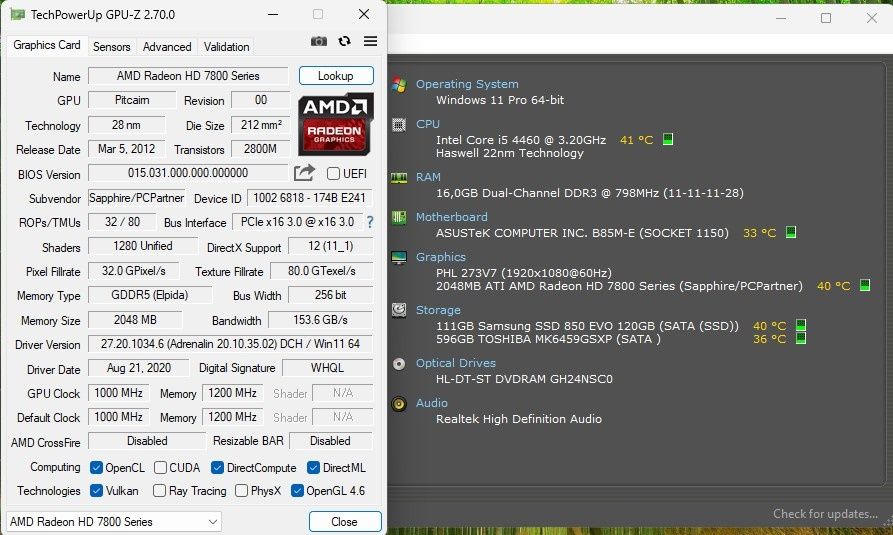Click the Intel Core i5 4460 text

click(521, 140)
